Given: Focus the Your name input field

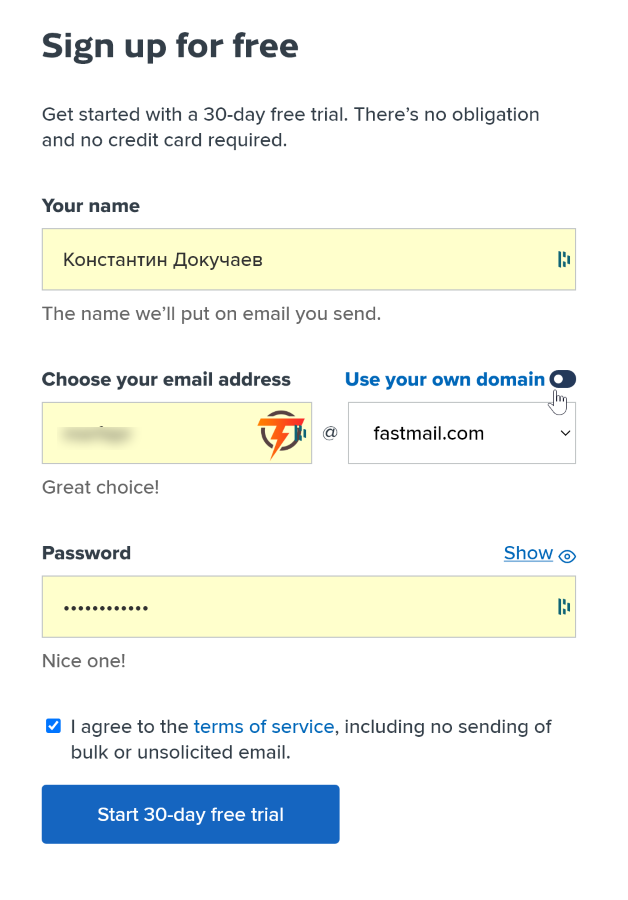Looking at the screenshot, I should click(309, 259).
